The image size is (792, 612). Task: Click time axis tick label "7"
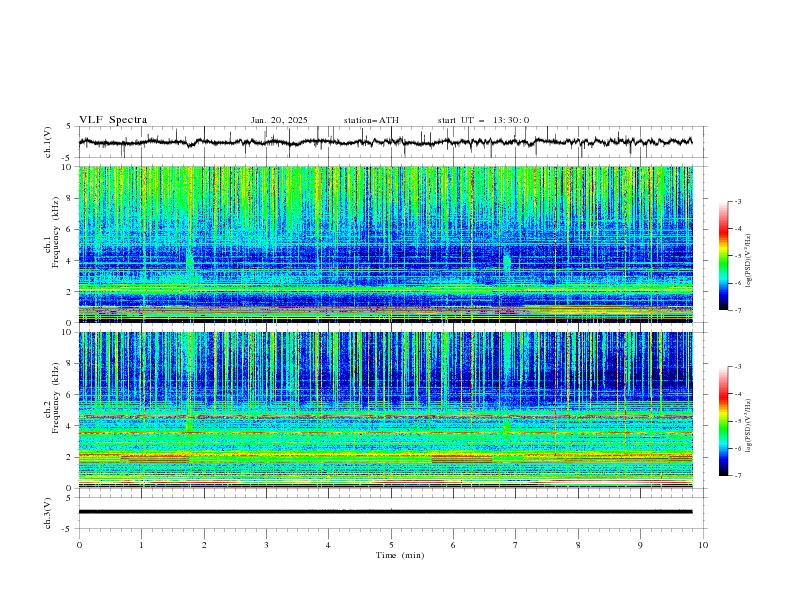[516, 545]
